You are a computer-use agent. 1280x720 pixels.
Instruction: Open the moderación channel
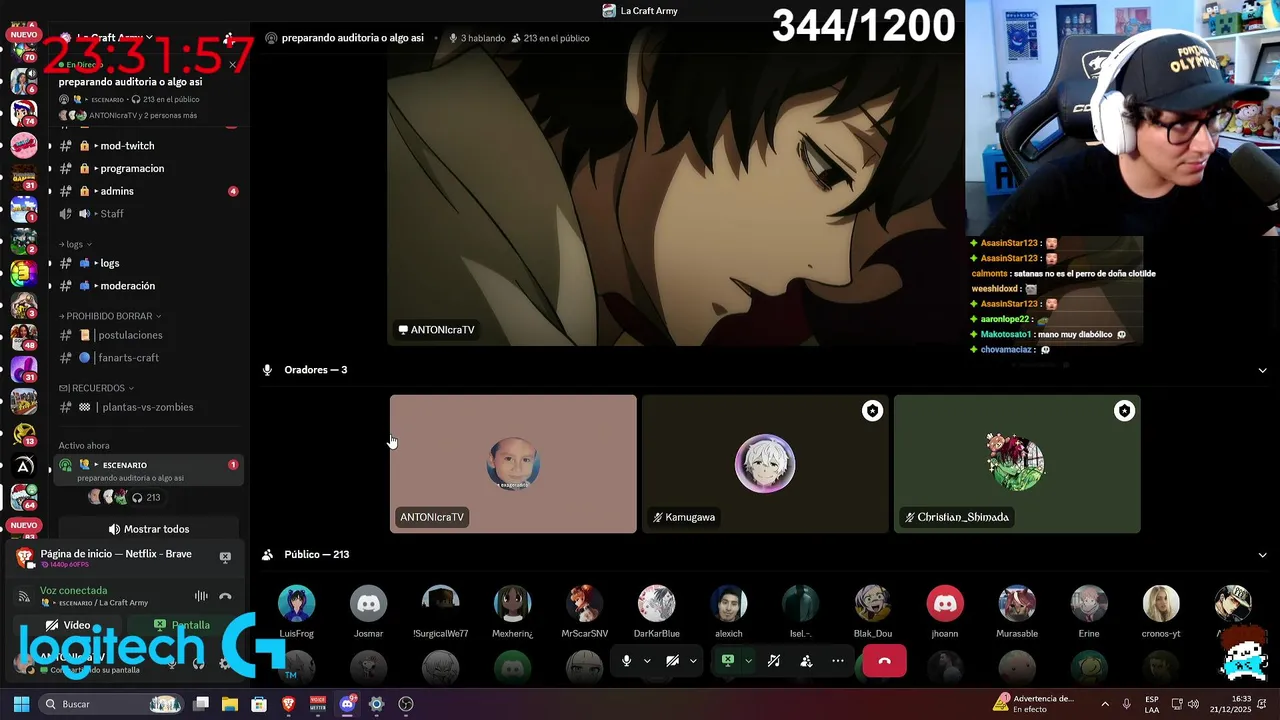coord(148,286)
